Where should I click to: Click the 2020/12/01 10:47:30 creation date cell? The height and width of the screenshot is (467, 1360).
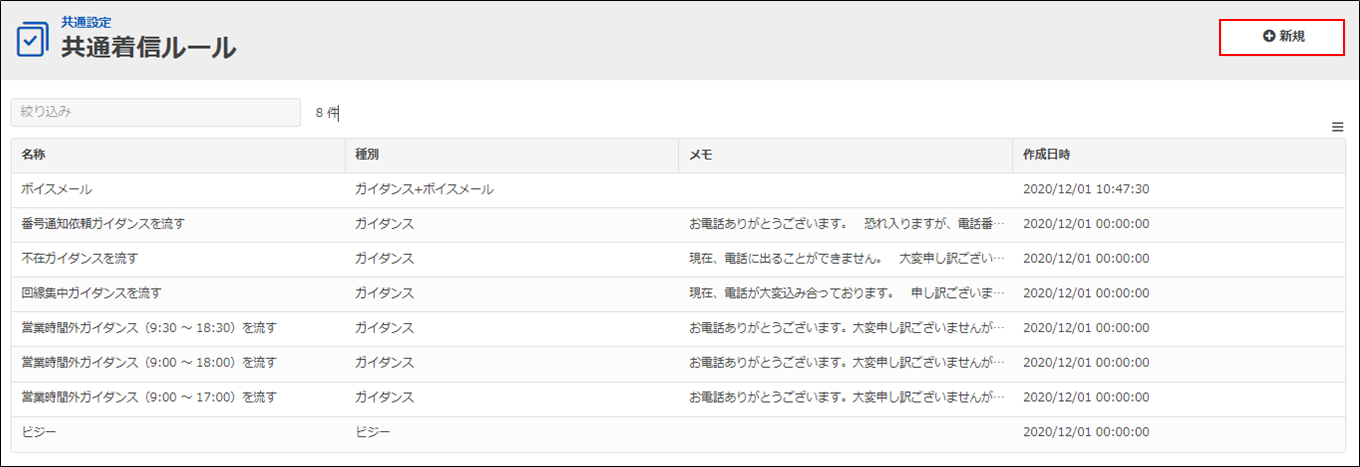(1085, 189)
